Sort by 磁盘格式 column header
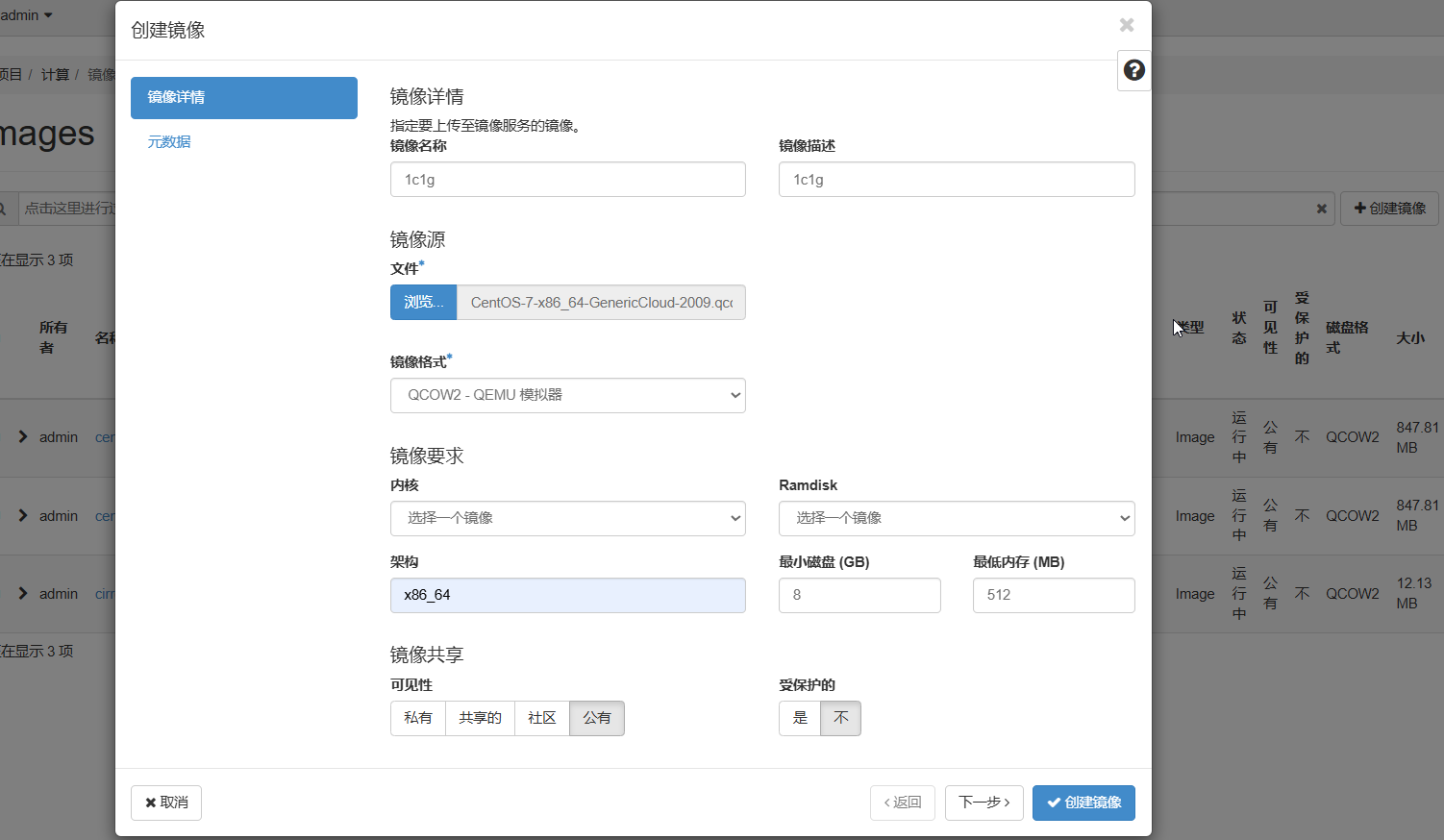Viewport: 1444px width, 840px height. pos(1347,337)
